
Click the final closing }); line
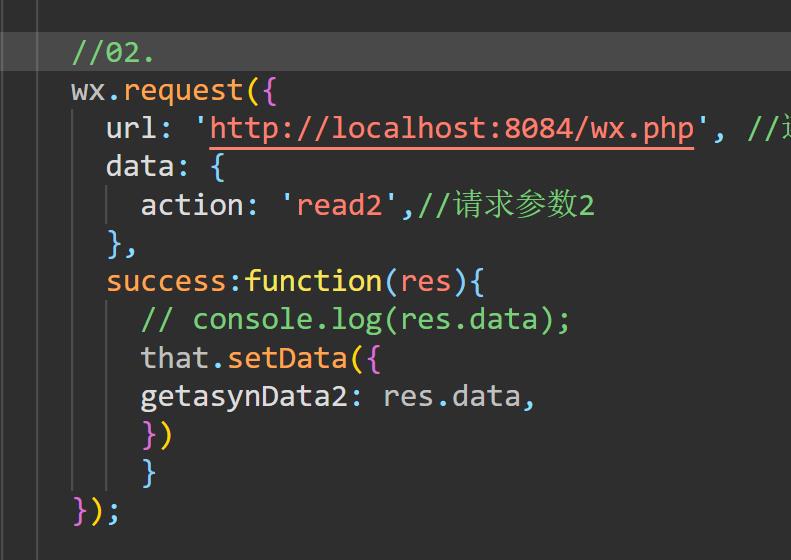coord(96,510)
